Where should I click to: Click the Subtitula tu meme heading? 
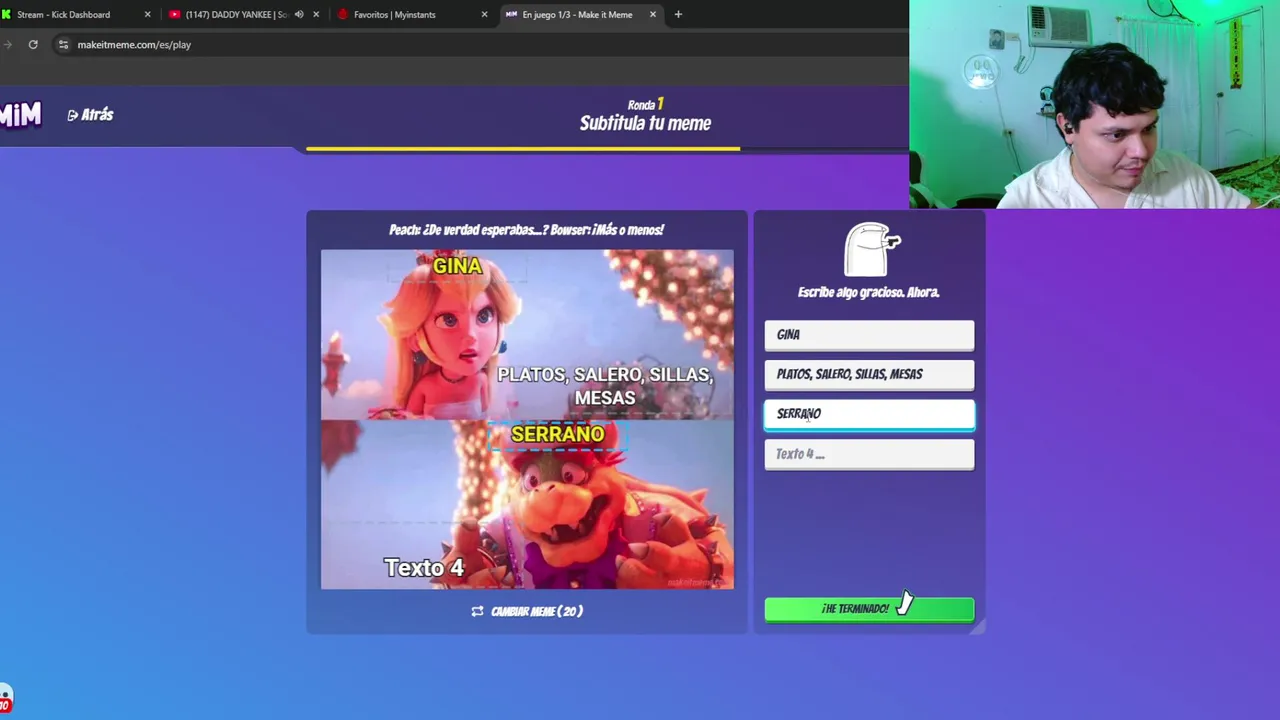click(645, 124)
